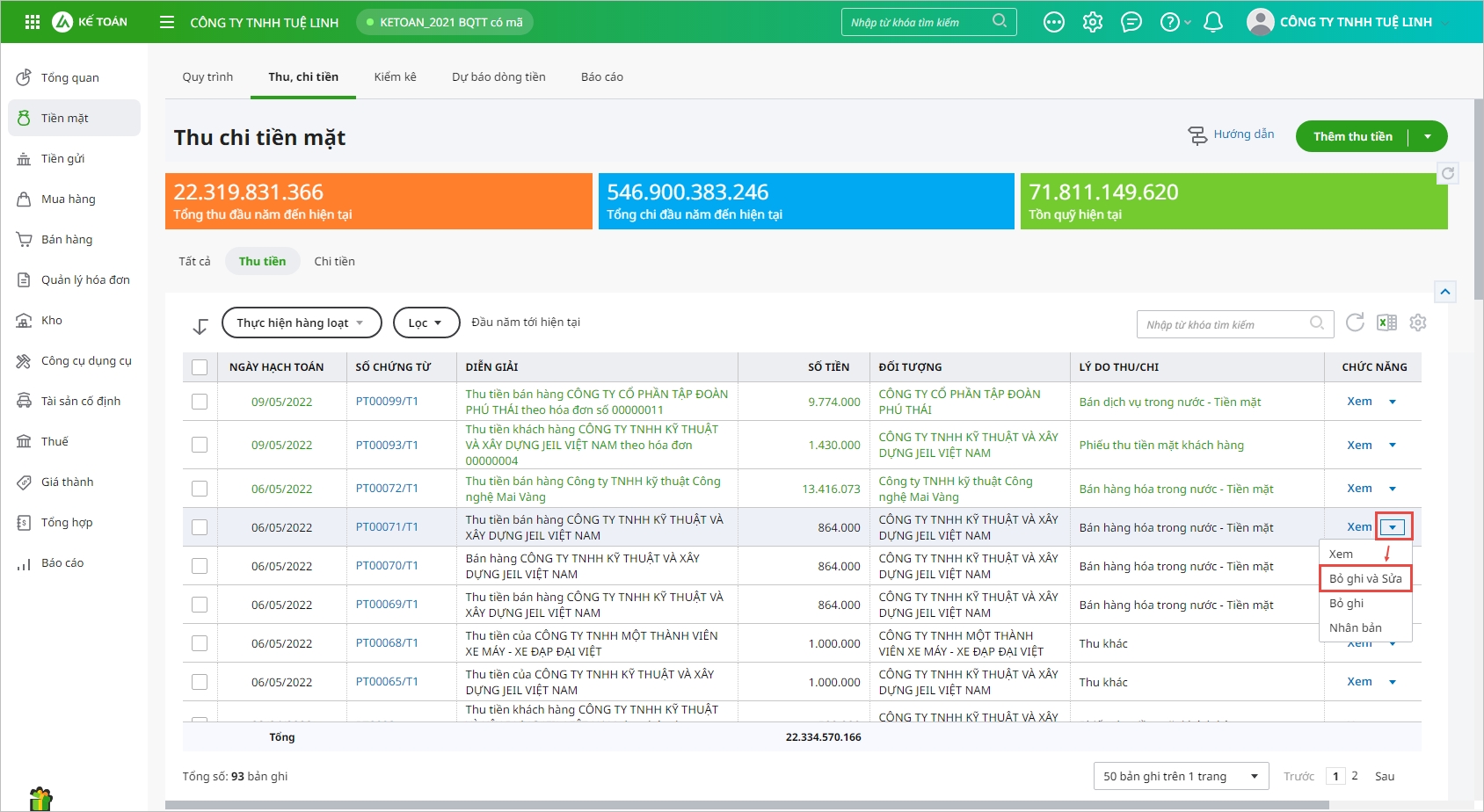Screen dimensions: 1484x812
Task: Click the orange Tổng thu summary tile
Action: 378,201
